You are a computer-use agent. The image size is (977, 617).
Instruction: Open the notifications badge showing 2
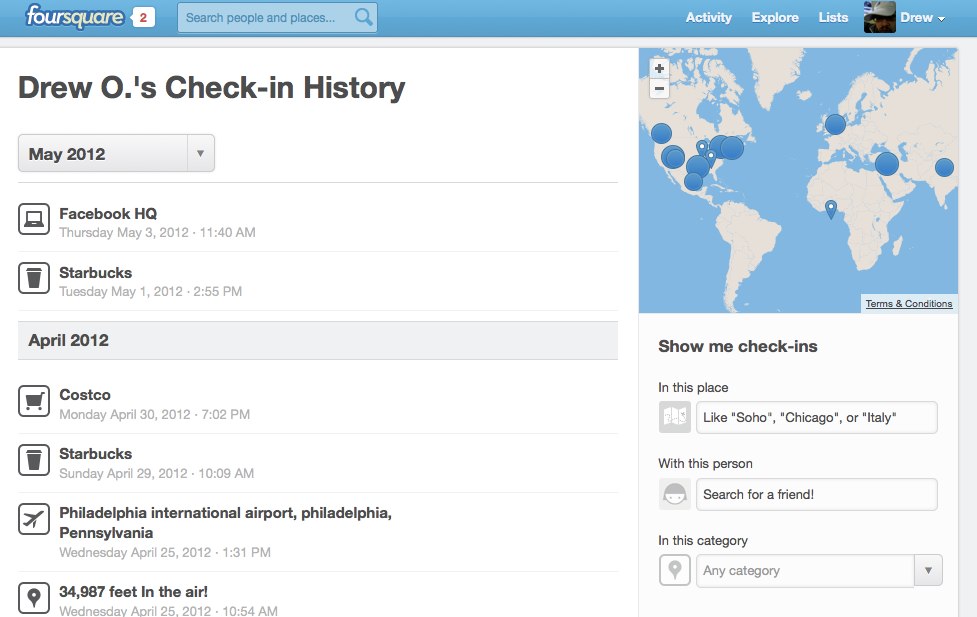(x=143, y=17)
